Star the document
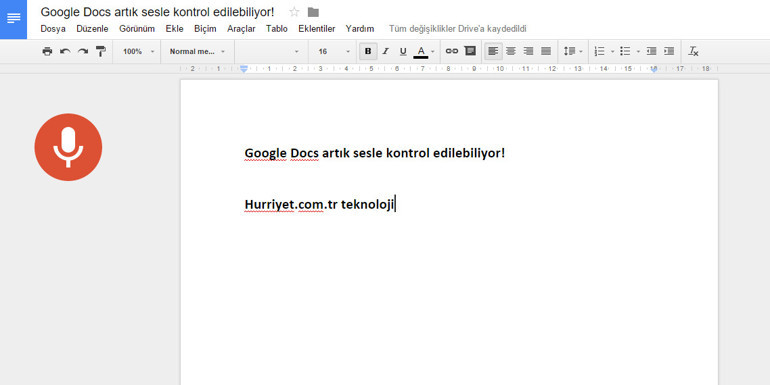The width and height of the screenshot is (770, 385). point(294,12)
